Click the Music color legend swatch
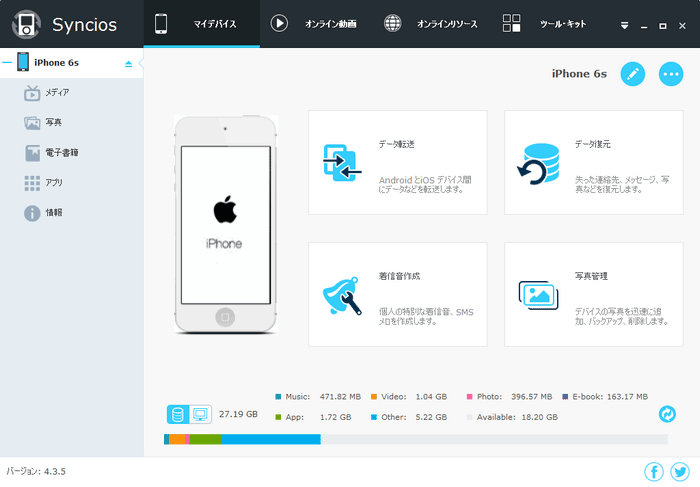 278,396
